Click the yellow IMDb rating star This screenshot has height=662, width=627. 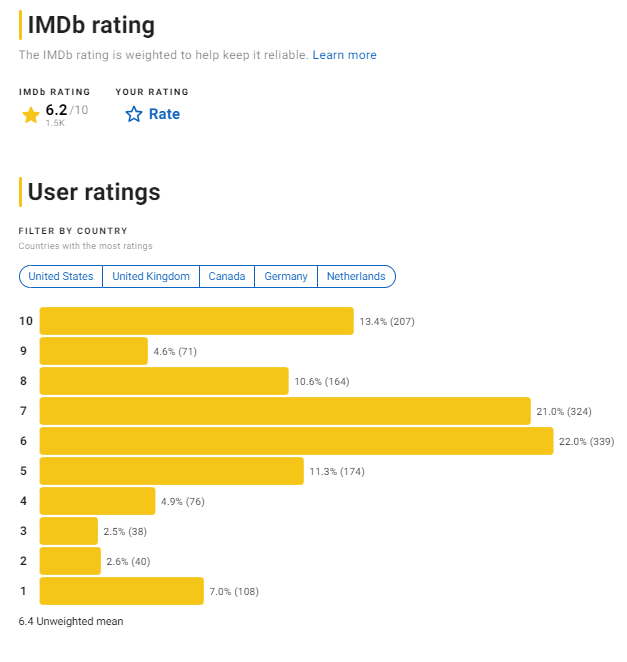(x=31, y=115)
